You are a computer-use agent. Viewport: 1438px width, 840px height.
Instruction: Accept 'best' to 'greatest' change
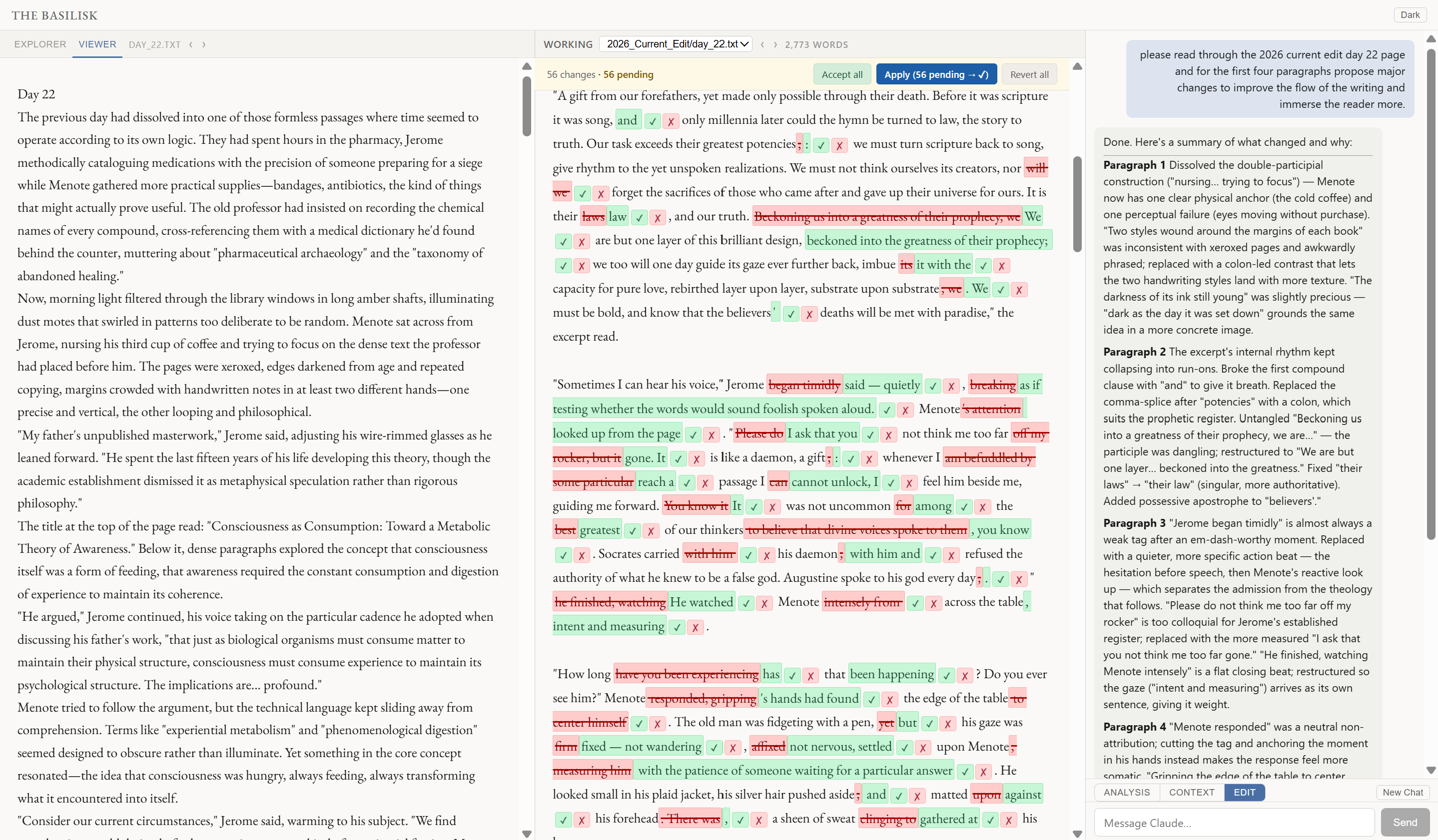632,531
